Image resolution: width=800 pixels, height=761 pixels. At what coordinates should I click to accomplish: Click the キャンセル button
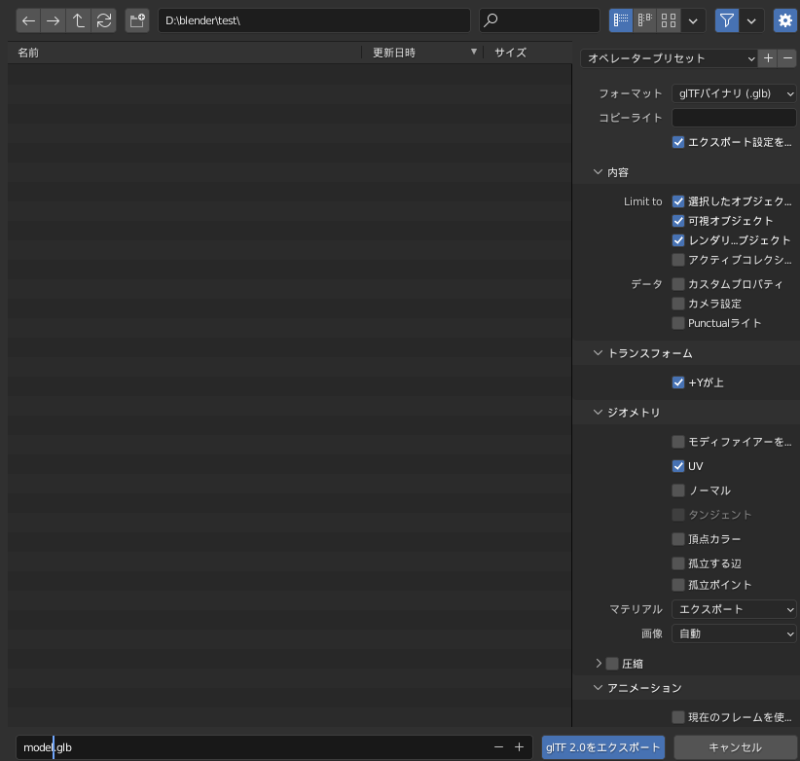pyautogui.click(x=735, y=747)
